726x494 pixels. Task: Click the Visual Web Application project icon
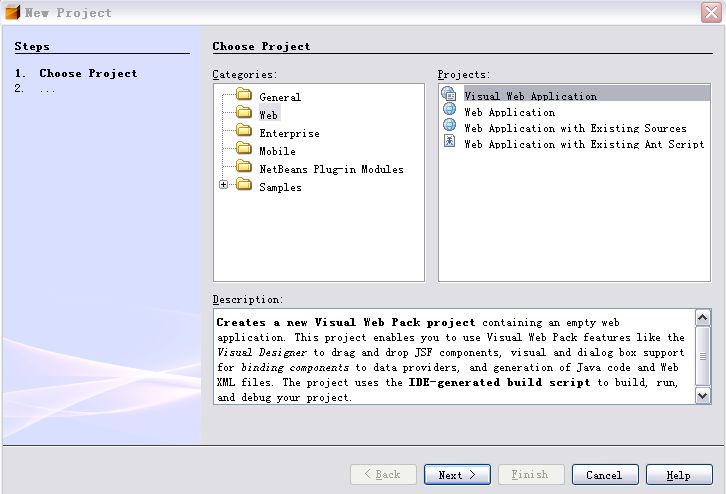[x=449, y=94]
